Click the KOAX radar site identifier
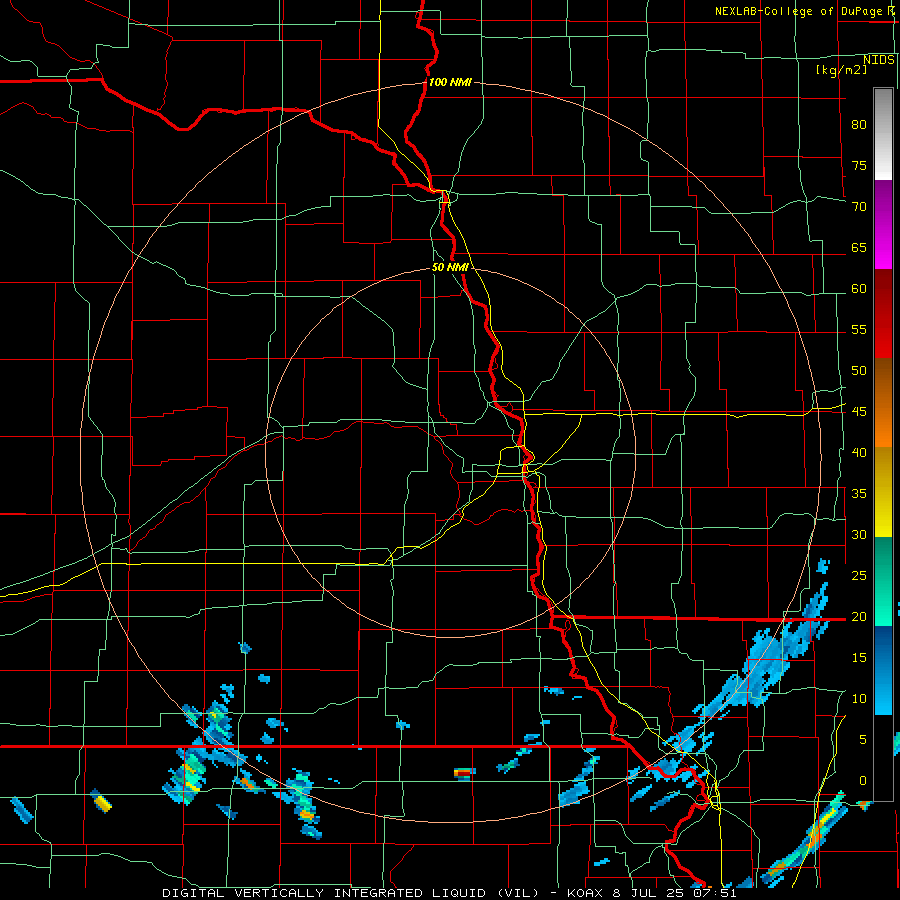Viewport: 900px width, 900px height. [587, 893]
